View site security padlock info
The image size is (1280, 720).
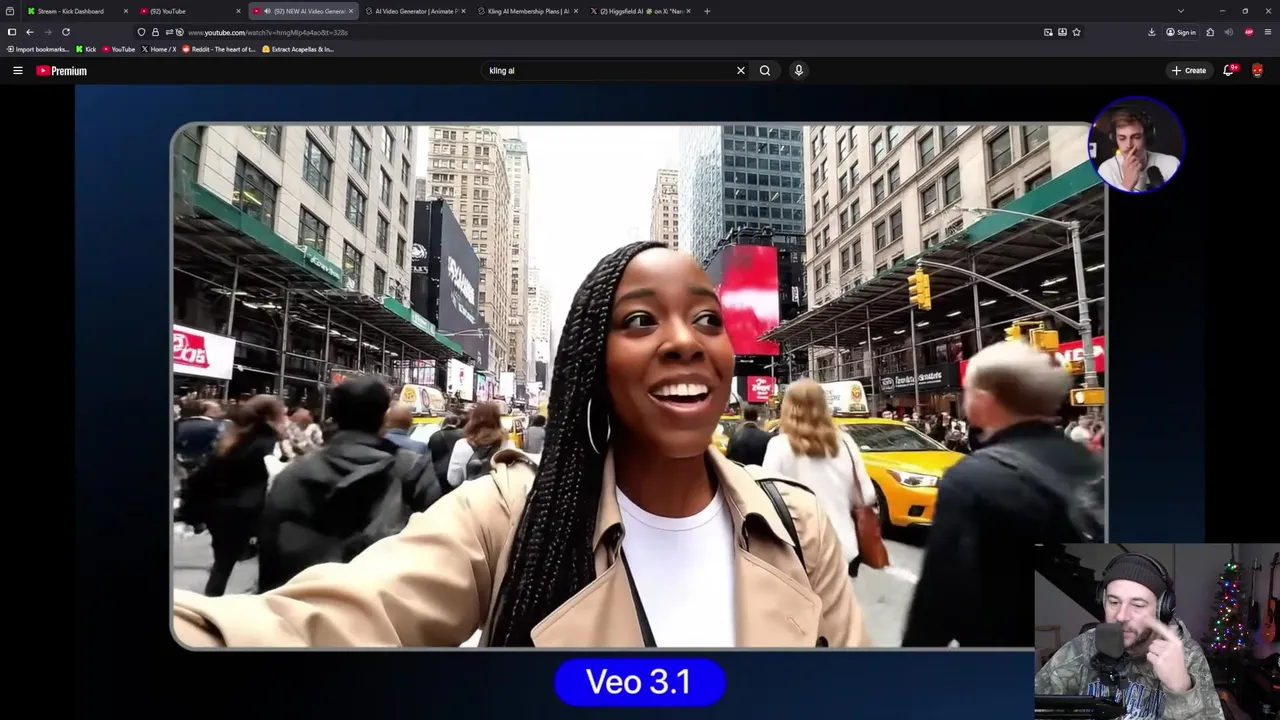click(x=155, y=32)
